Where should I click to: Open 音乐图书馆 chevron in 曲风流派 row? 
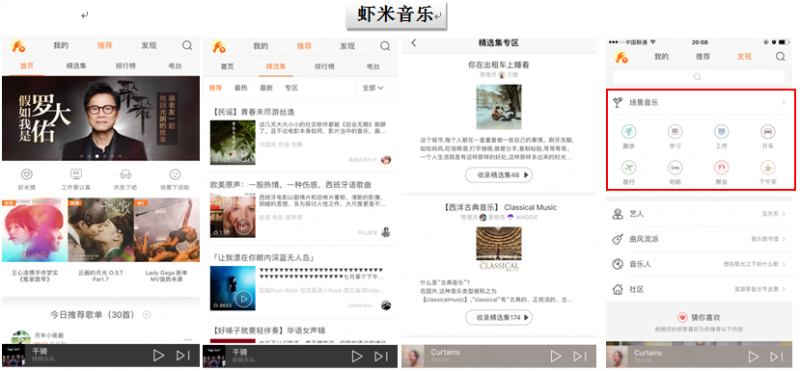coord(784,239)
